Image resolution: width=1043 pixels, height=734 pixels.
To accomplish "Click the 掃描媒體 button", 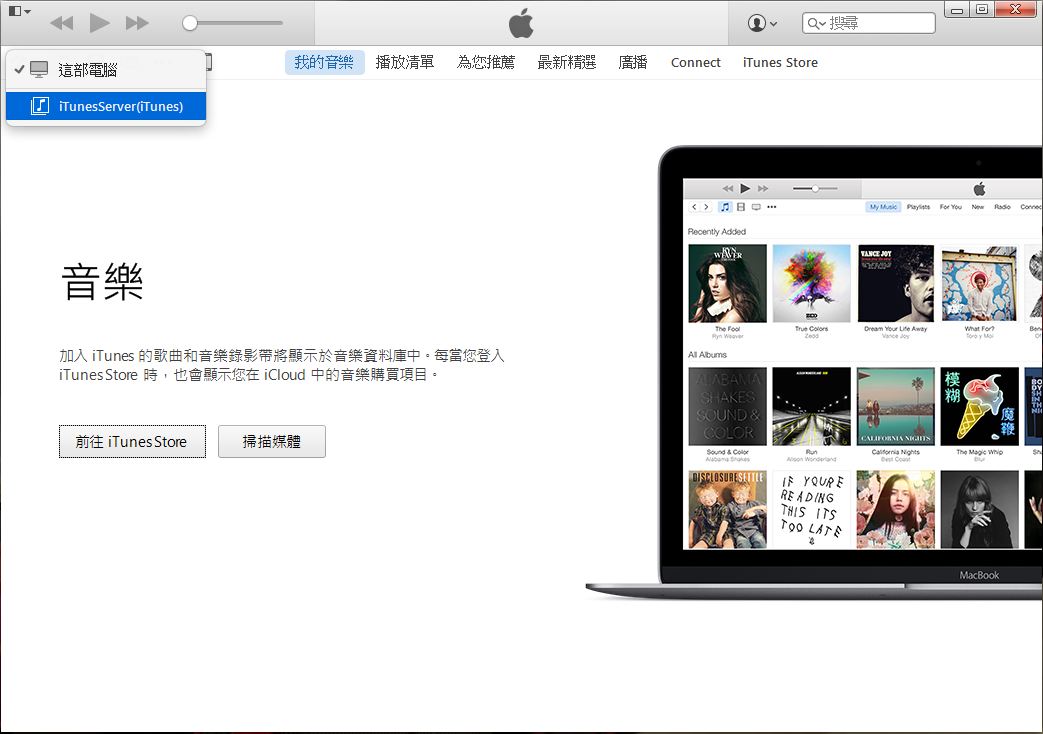I will coord(271,441).
